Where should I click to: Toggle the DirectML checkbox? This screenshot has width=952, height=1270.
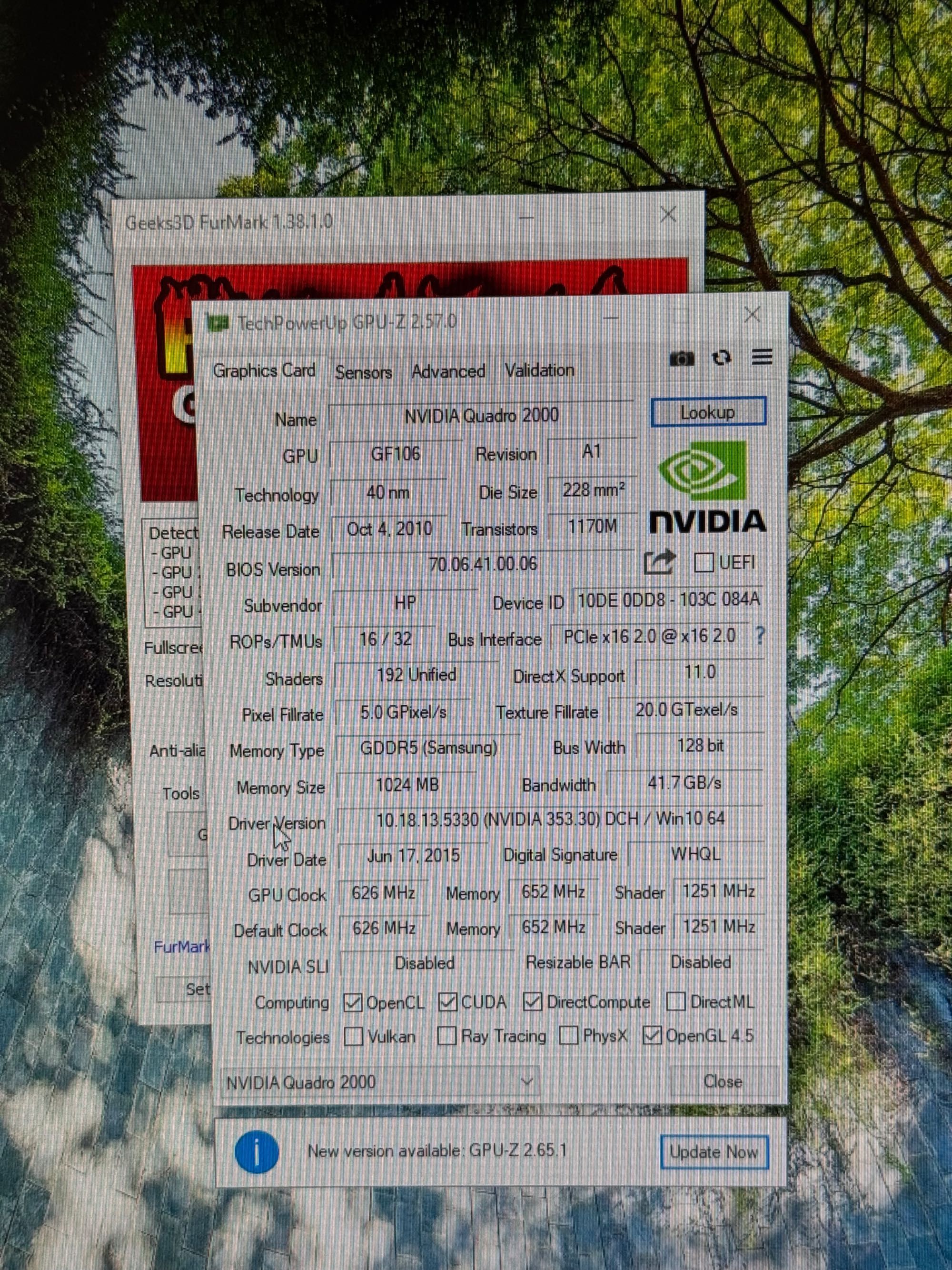[676, 1001]
